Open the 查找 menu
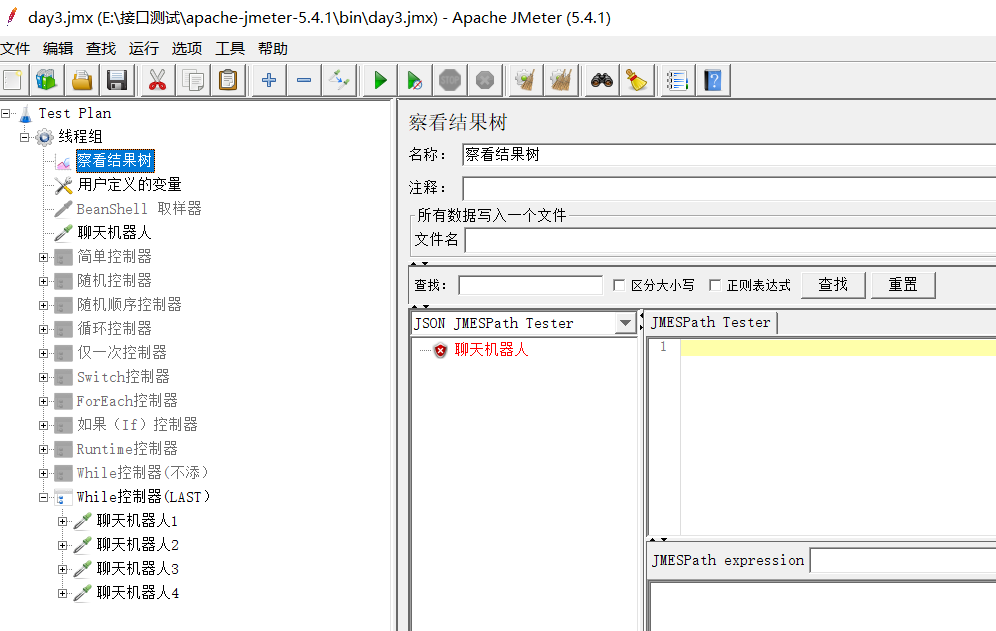Viewport: 996px width, 631px height. 101,49
